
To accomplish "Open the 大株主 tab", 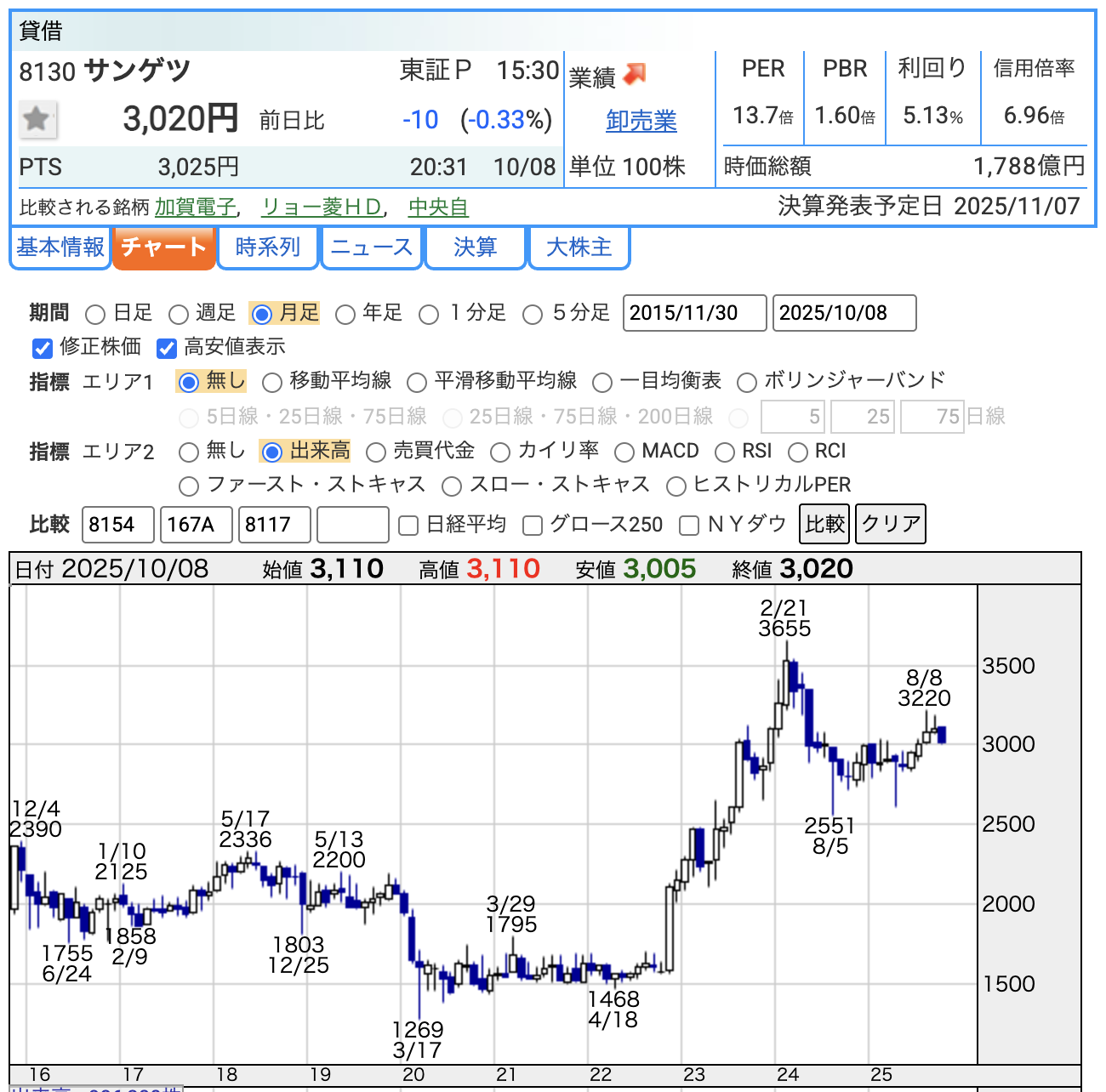I will (x=579, y=247).
